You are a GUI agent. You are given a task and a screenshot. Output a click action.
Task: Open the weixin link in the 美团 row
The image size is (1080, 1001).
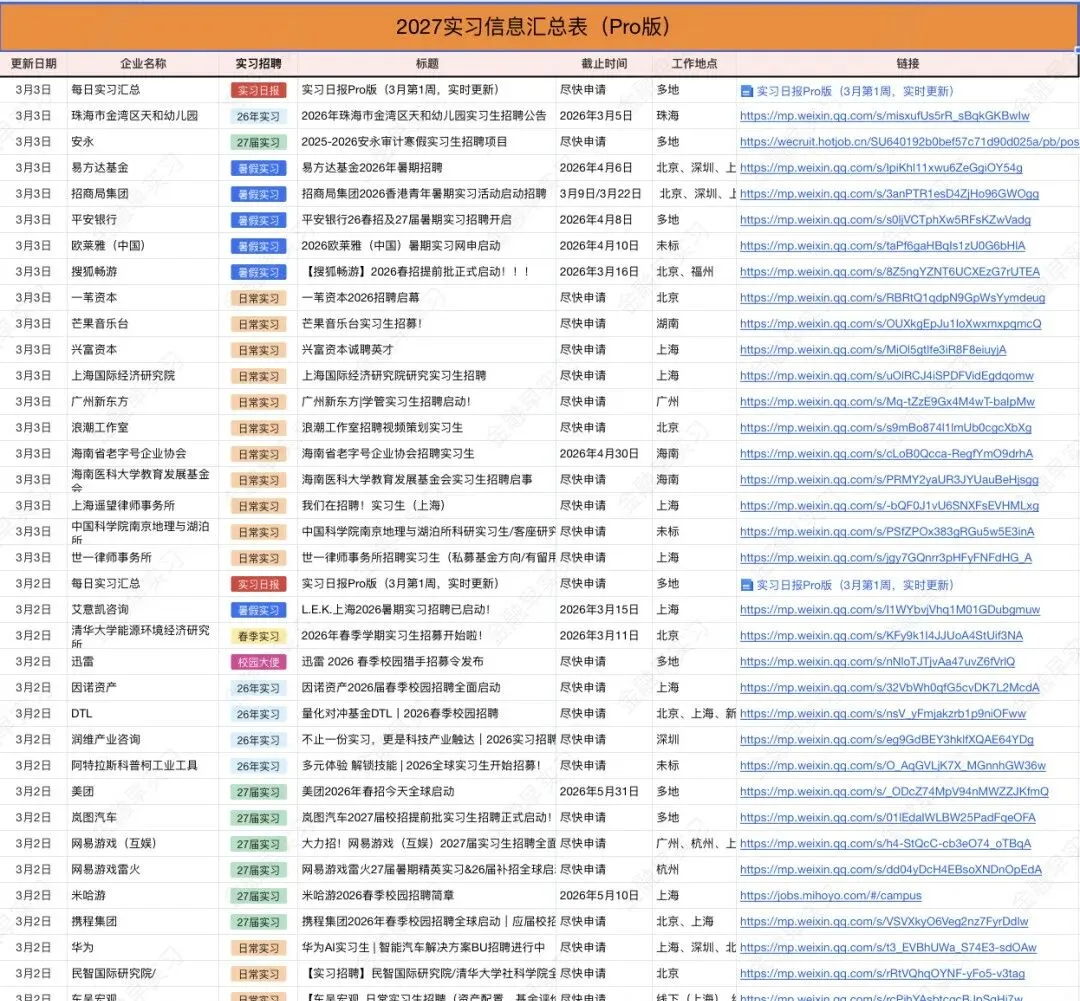click(x=894, y=792)
